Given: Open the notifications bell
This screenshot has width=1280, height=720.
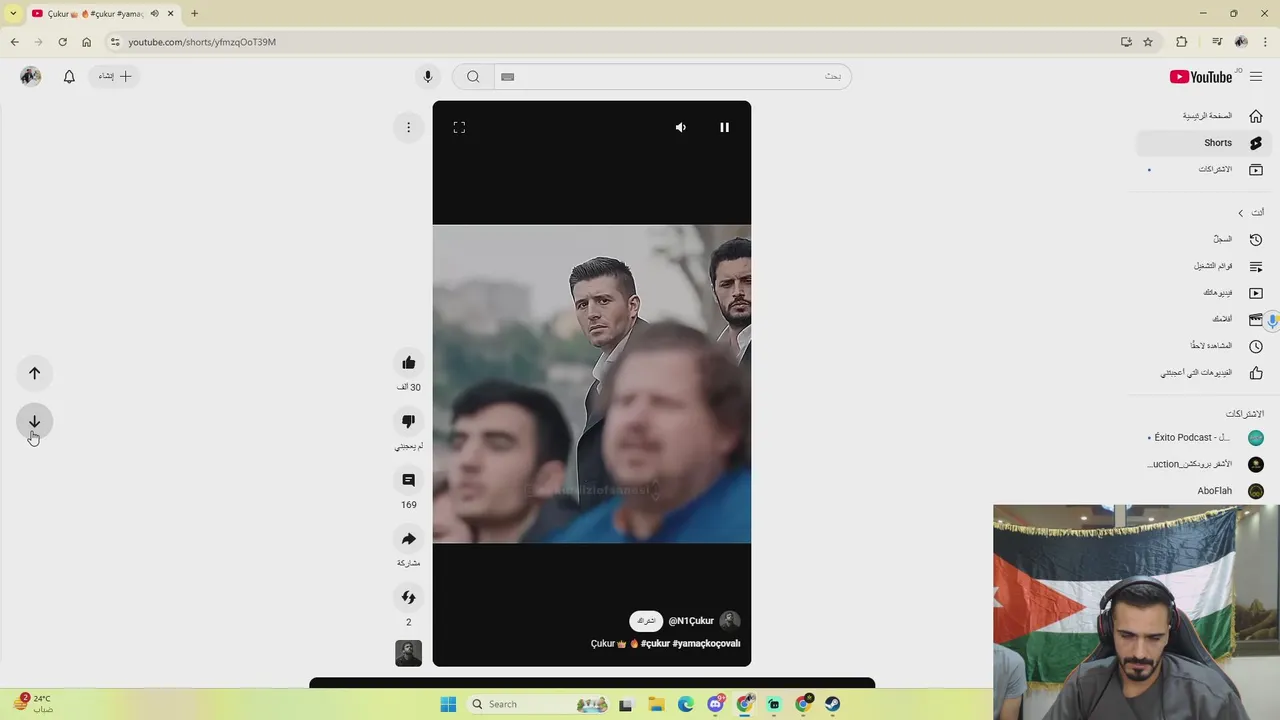Looking at the screenshot, I should click(x=69, y=76).
